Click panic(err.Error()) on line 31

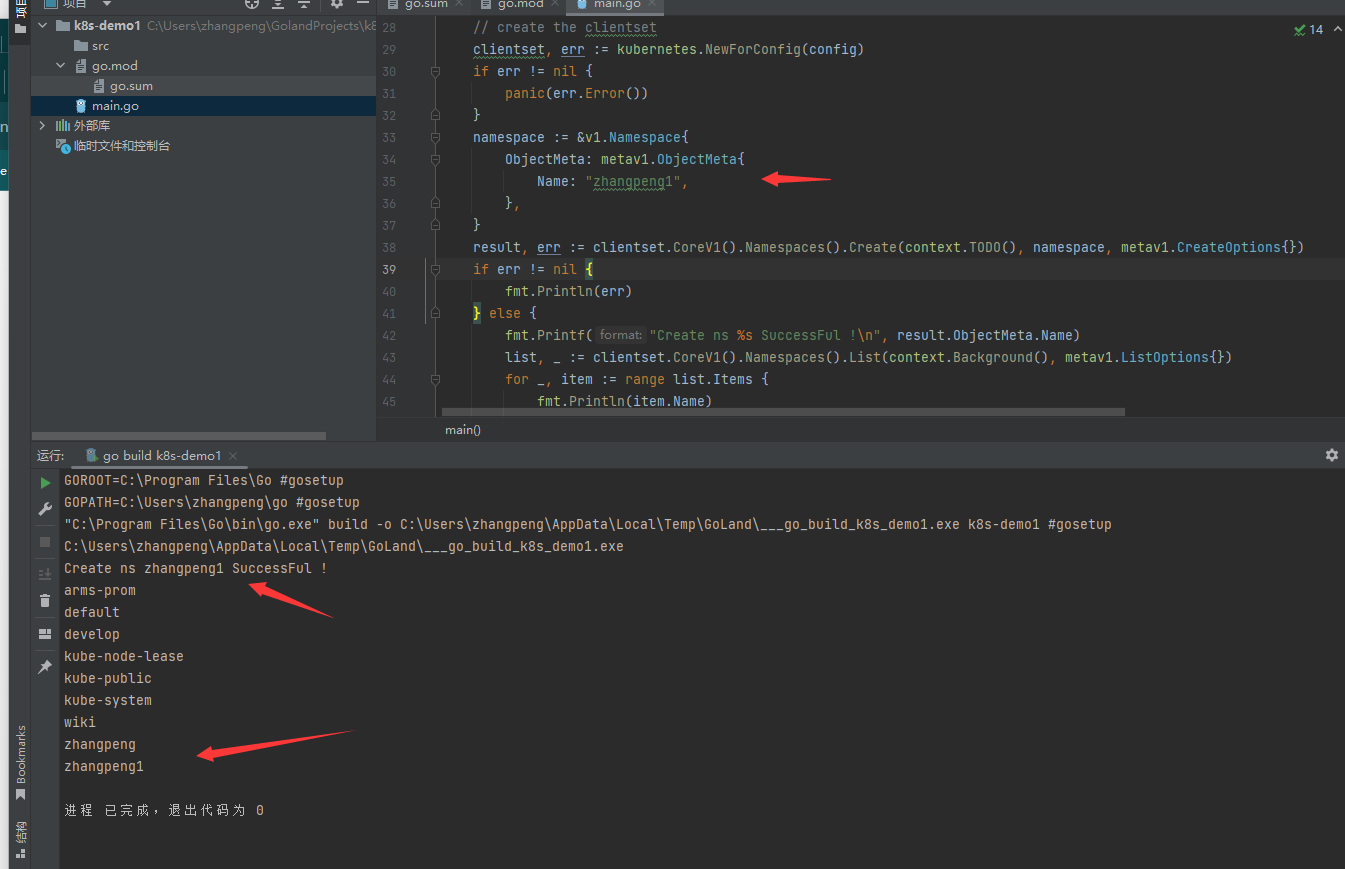[577, 94]
